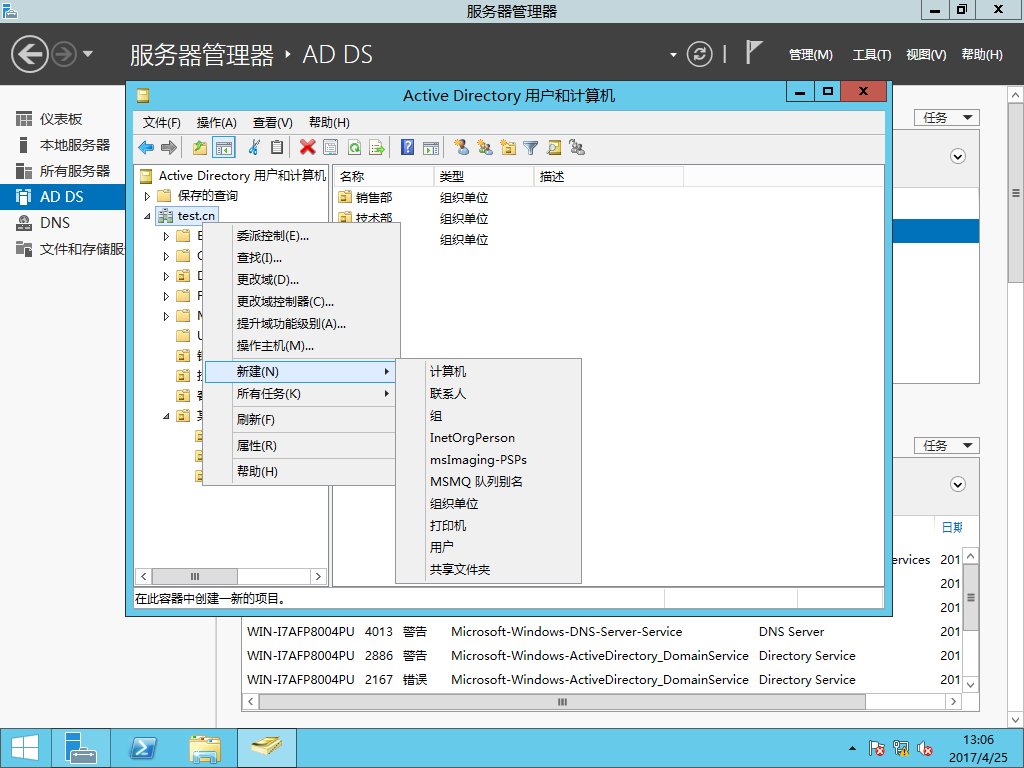Image resolution: width=1024 pixels, height=768 pixels.
Task: Toggle show/hide action pane icon
Action: (431, 148)
